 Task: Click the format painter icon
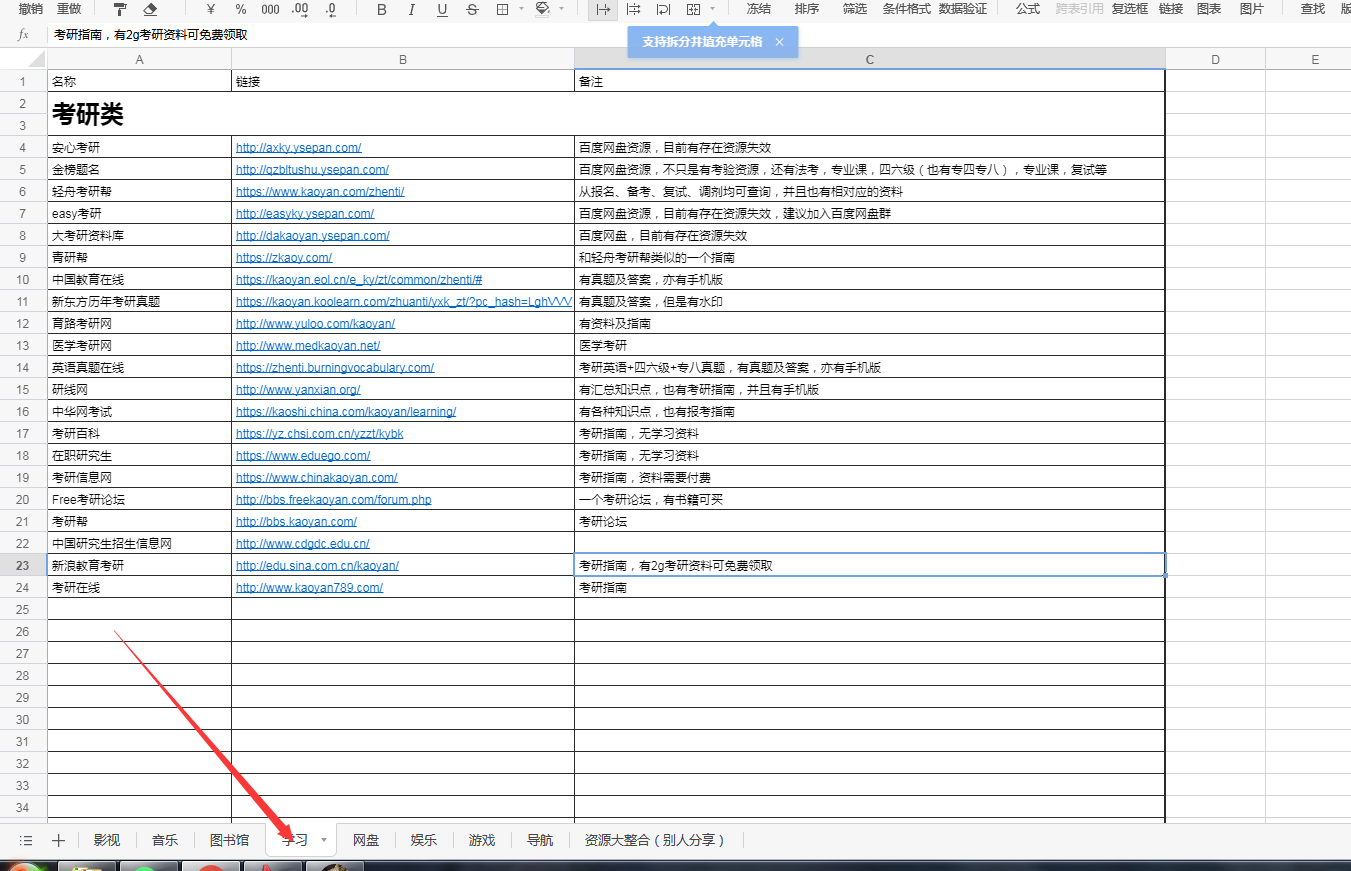[x=120, y=9]
